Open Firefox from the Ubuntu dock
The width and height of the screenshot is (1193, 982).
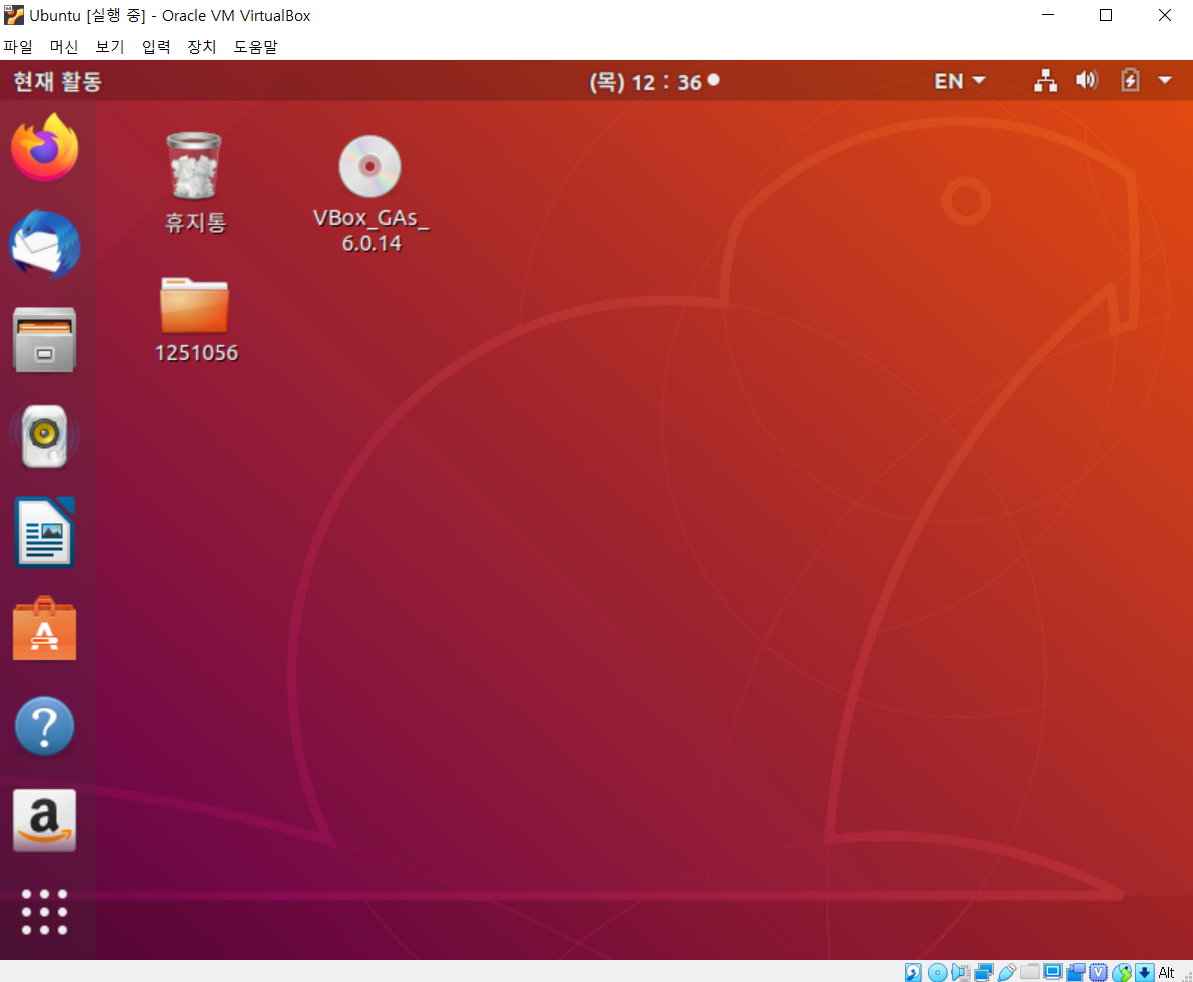coord(44,148)
